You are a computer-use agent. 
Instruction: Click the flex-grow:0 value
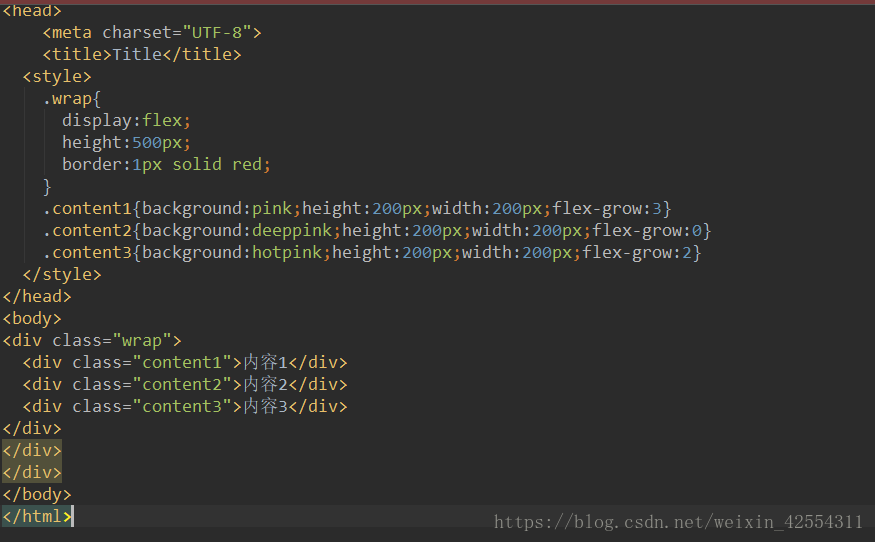pos(647,231)
